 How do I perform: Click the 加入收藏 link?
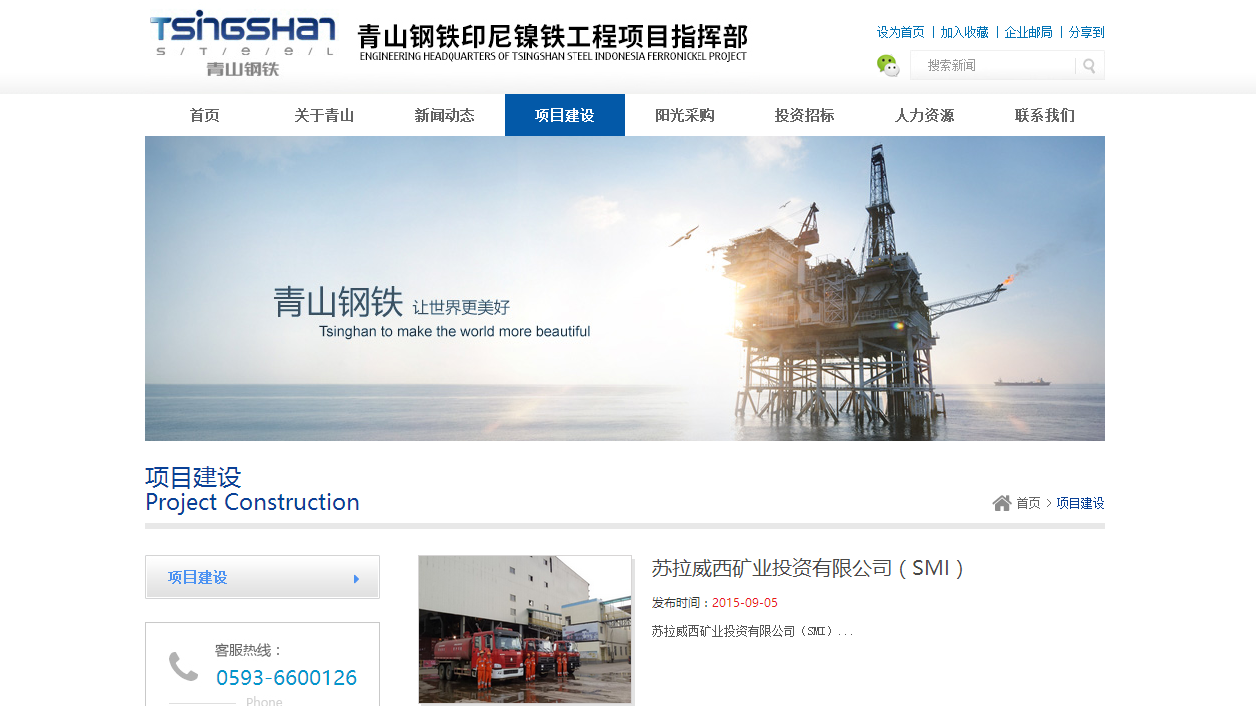(x=965, y=32)
